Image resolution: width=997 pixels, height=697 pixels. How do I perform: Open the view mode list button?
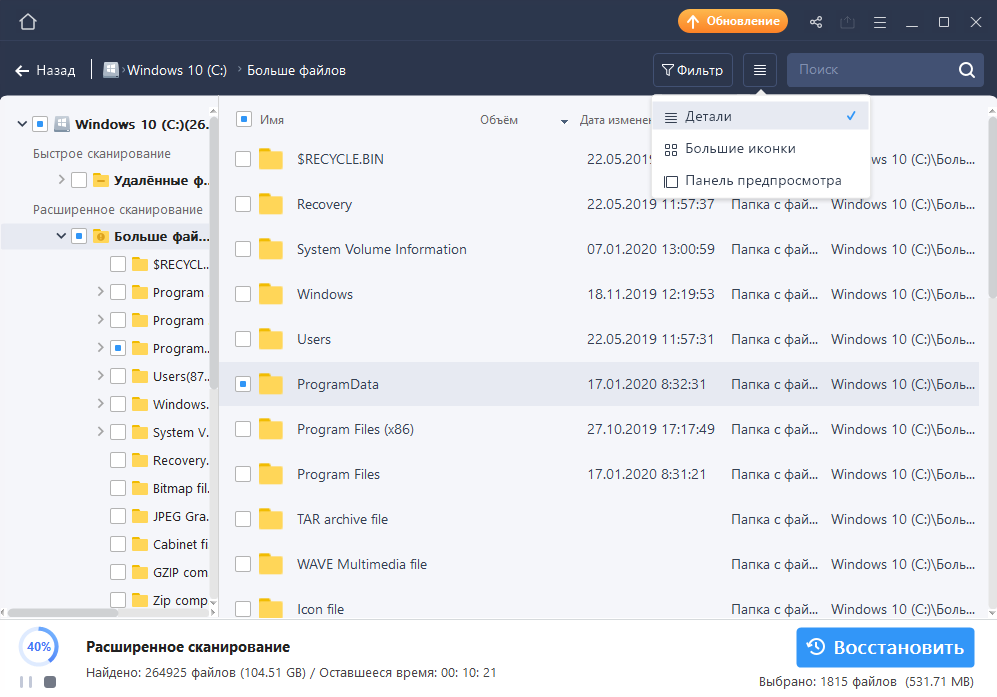tap(760, 70)
